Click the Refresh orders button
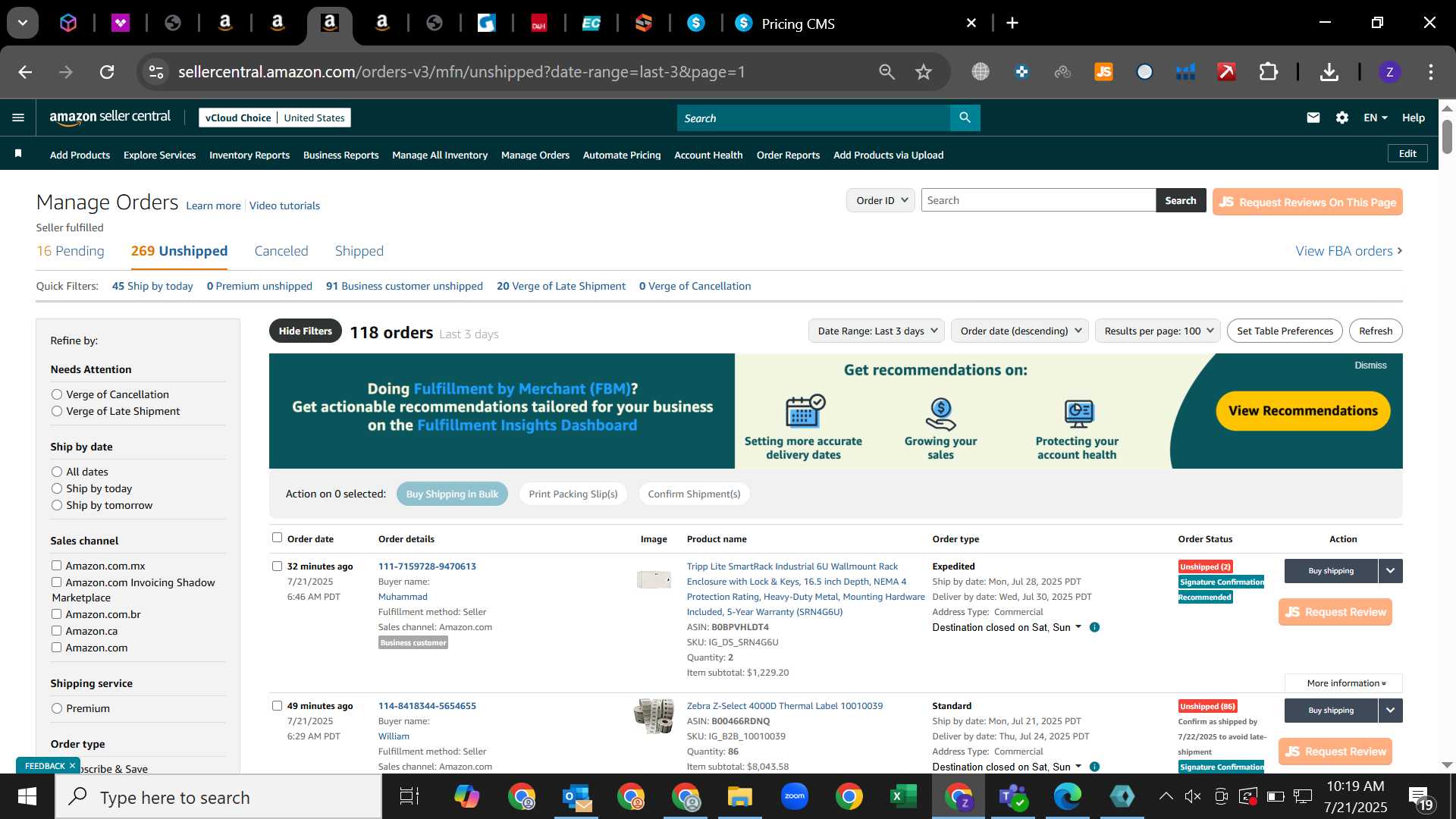Image resolution: width=1456 pixels, height=819 pixels. point(1376,331)
